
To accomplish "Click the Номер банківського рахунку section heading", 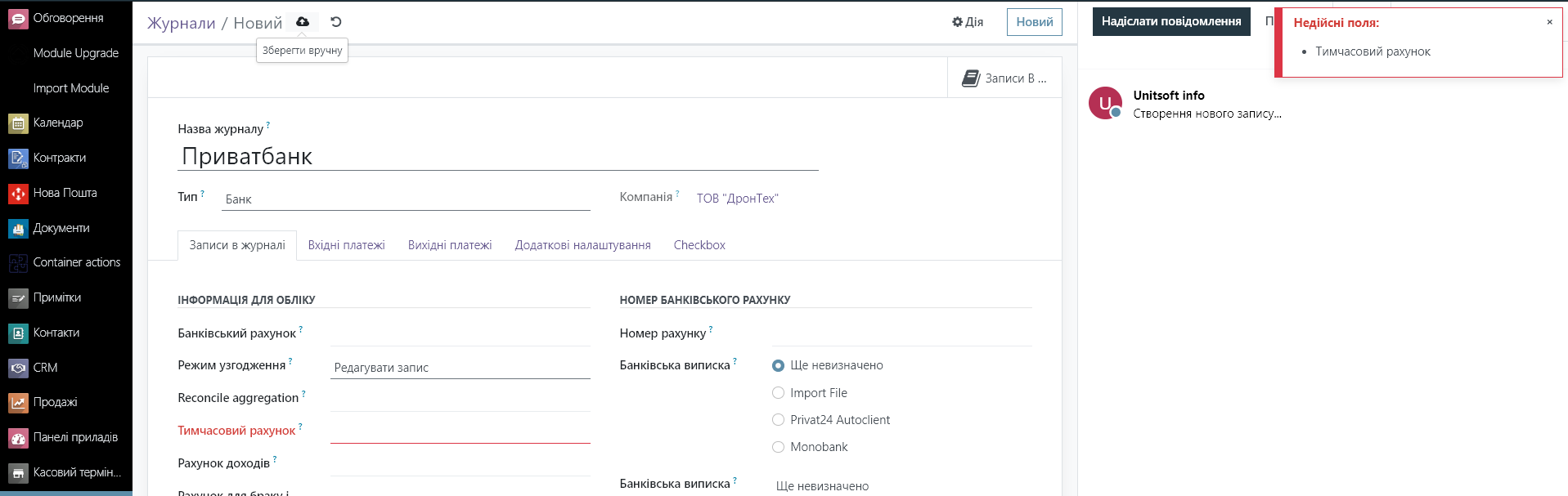I will [705, 300].
